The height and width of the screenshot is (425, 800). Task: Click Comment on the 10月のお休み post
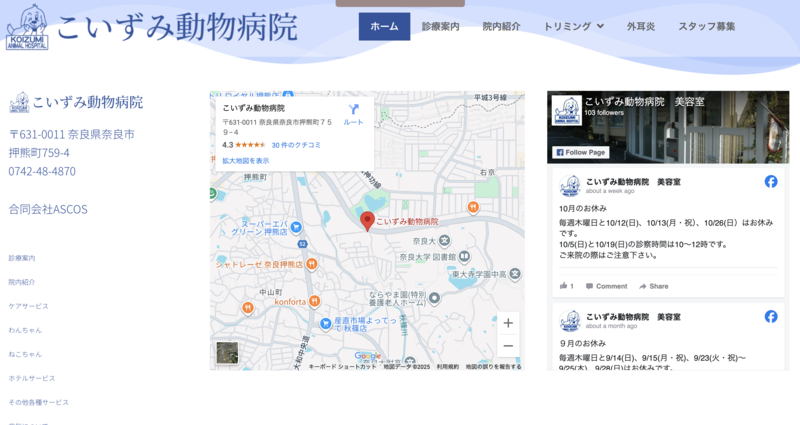[606, 286]
